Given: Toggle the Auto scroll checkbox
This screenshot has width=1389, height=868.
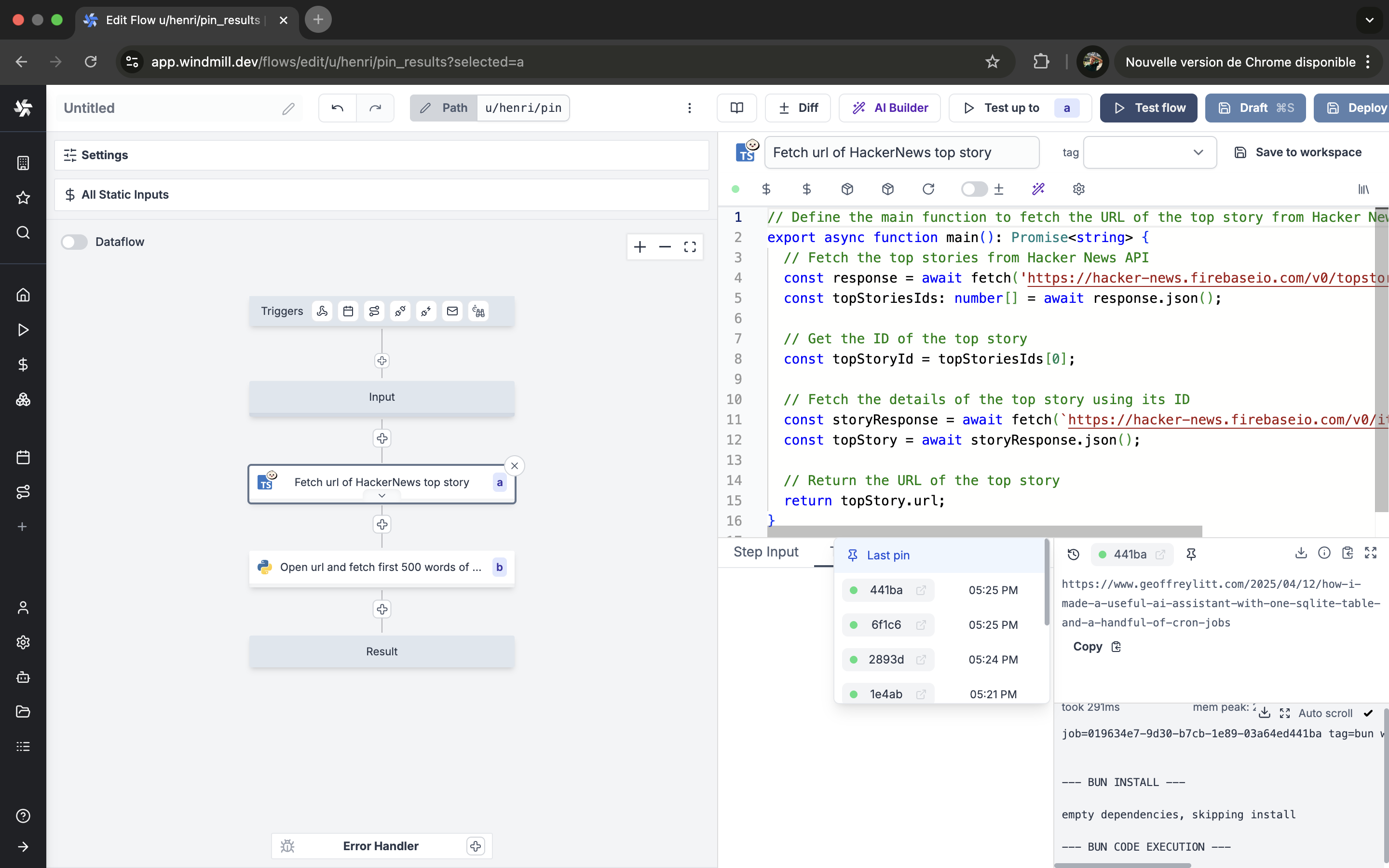Looking at the screenshot, I should point(1368,713).
